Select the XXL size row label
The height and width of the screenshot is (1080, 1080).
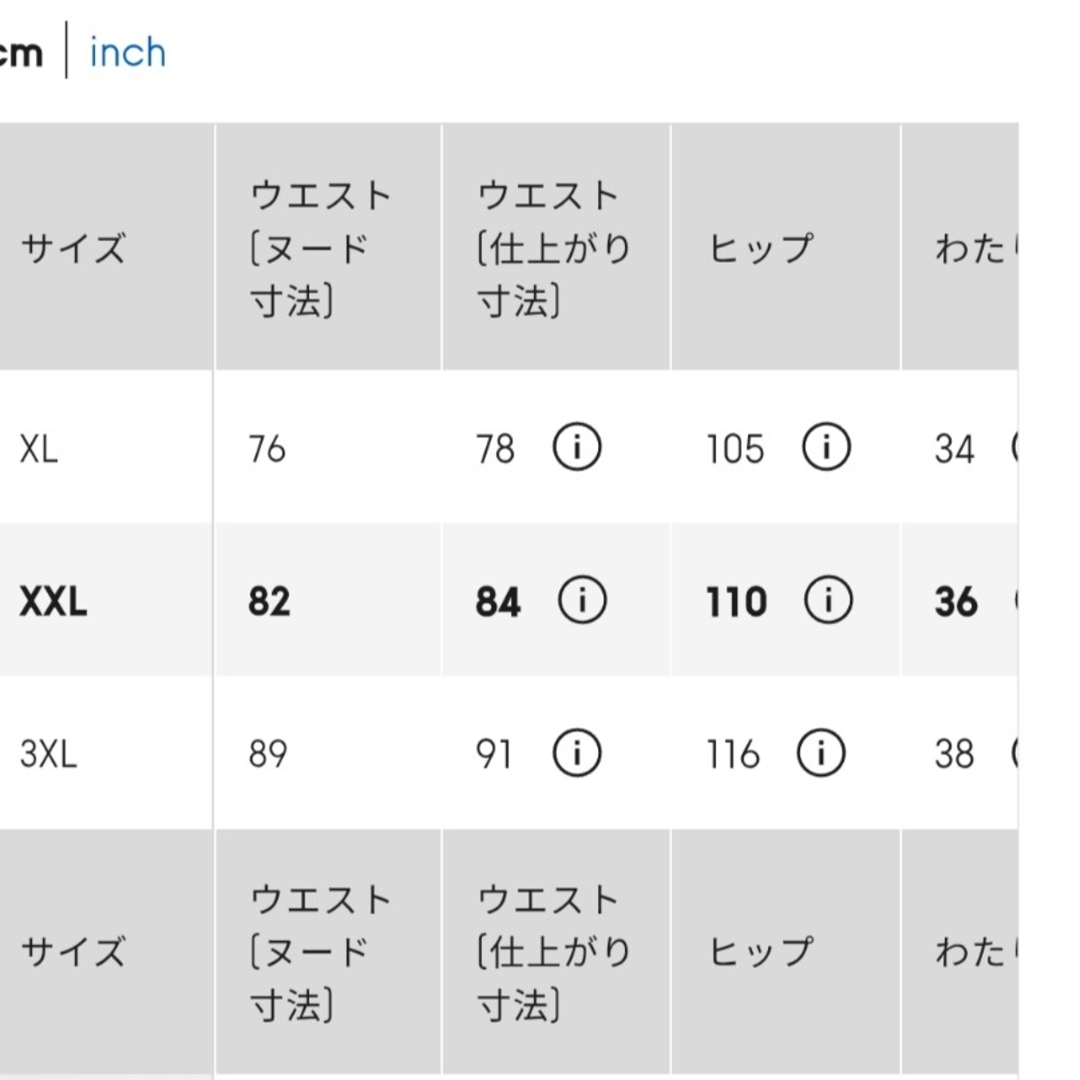(54, 601)
